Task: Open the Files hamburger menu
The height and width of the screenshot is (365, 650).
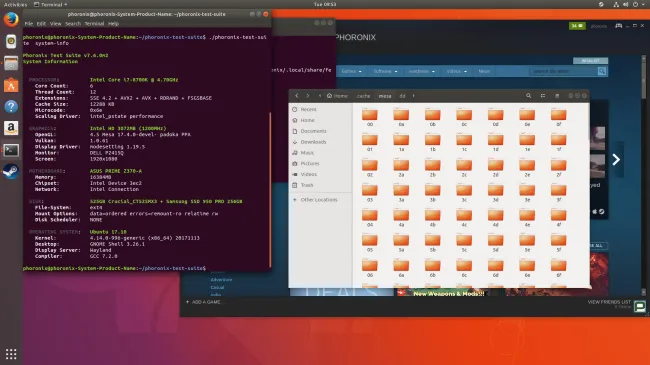Action: point(557,96)
